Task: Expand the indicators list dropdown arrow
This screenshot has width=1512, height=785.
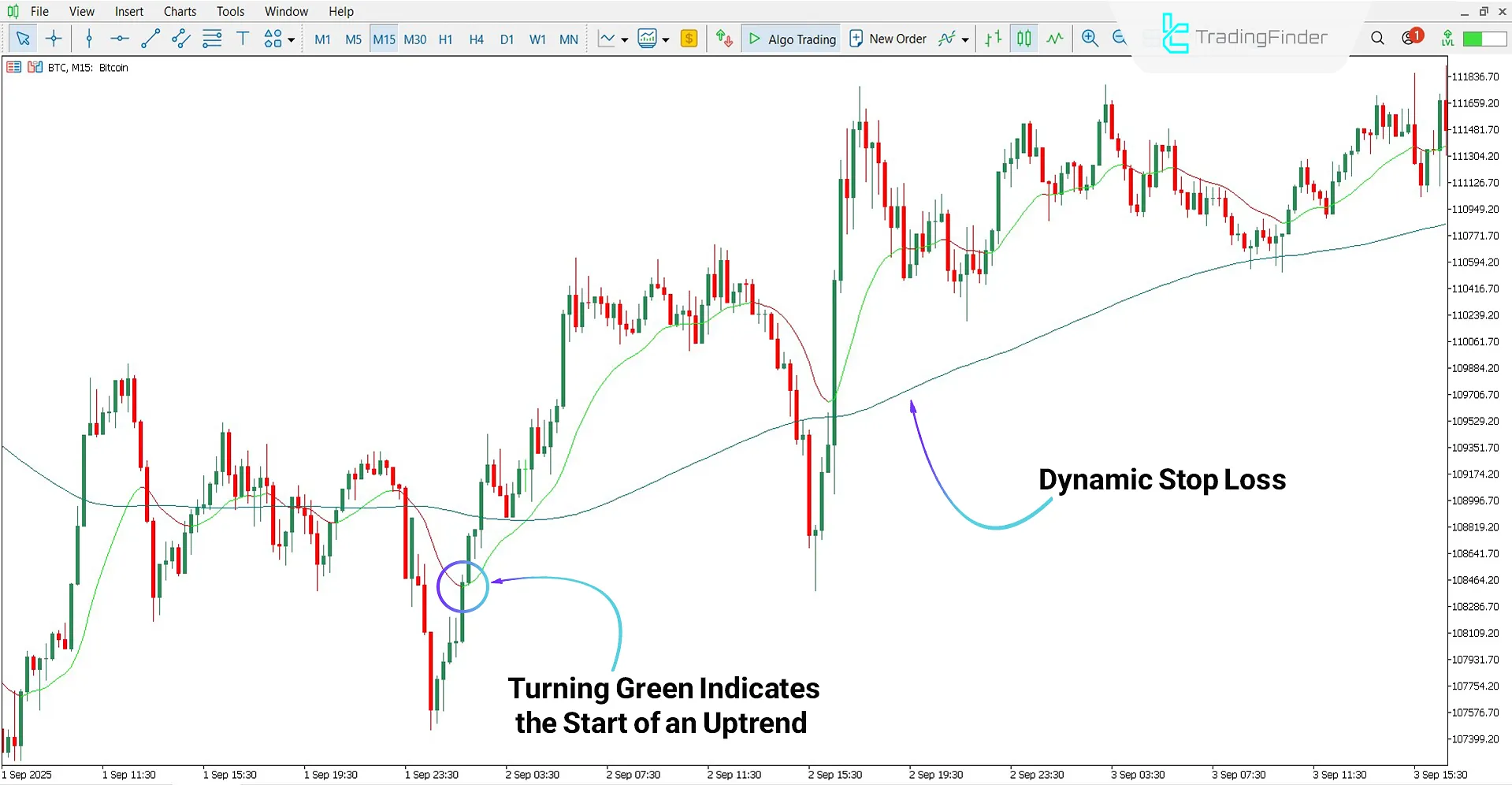Action: [x=965, y=39]
